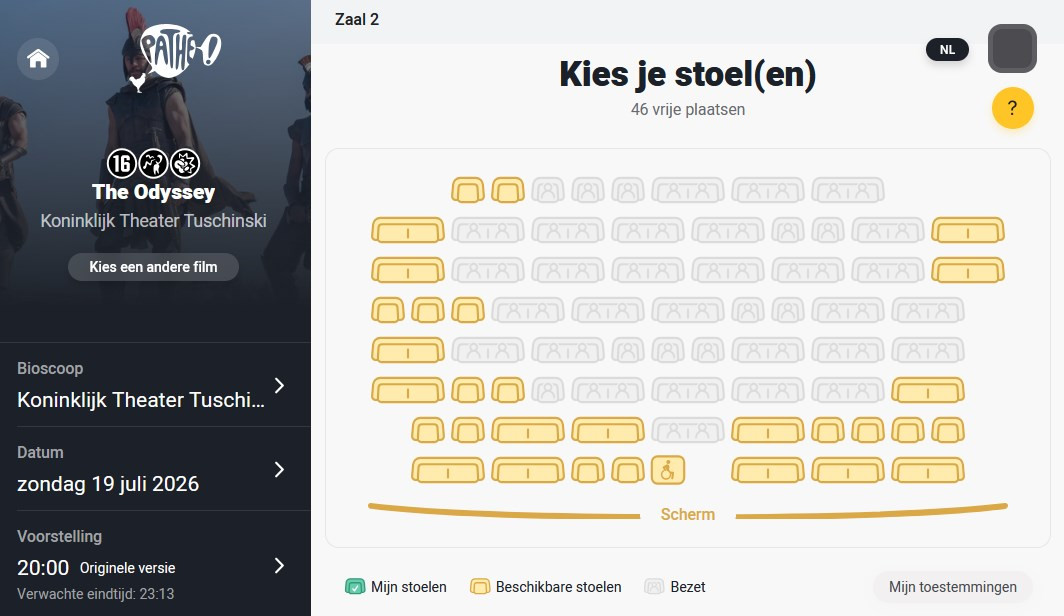Viewport: 1064px width, 616px height.
Task: Click the yellow Beschikbare stoelen legend swatch
Action: pyautogui.click(x=480, y=587)
